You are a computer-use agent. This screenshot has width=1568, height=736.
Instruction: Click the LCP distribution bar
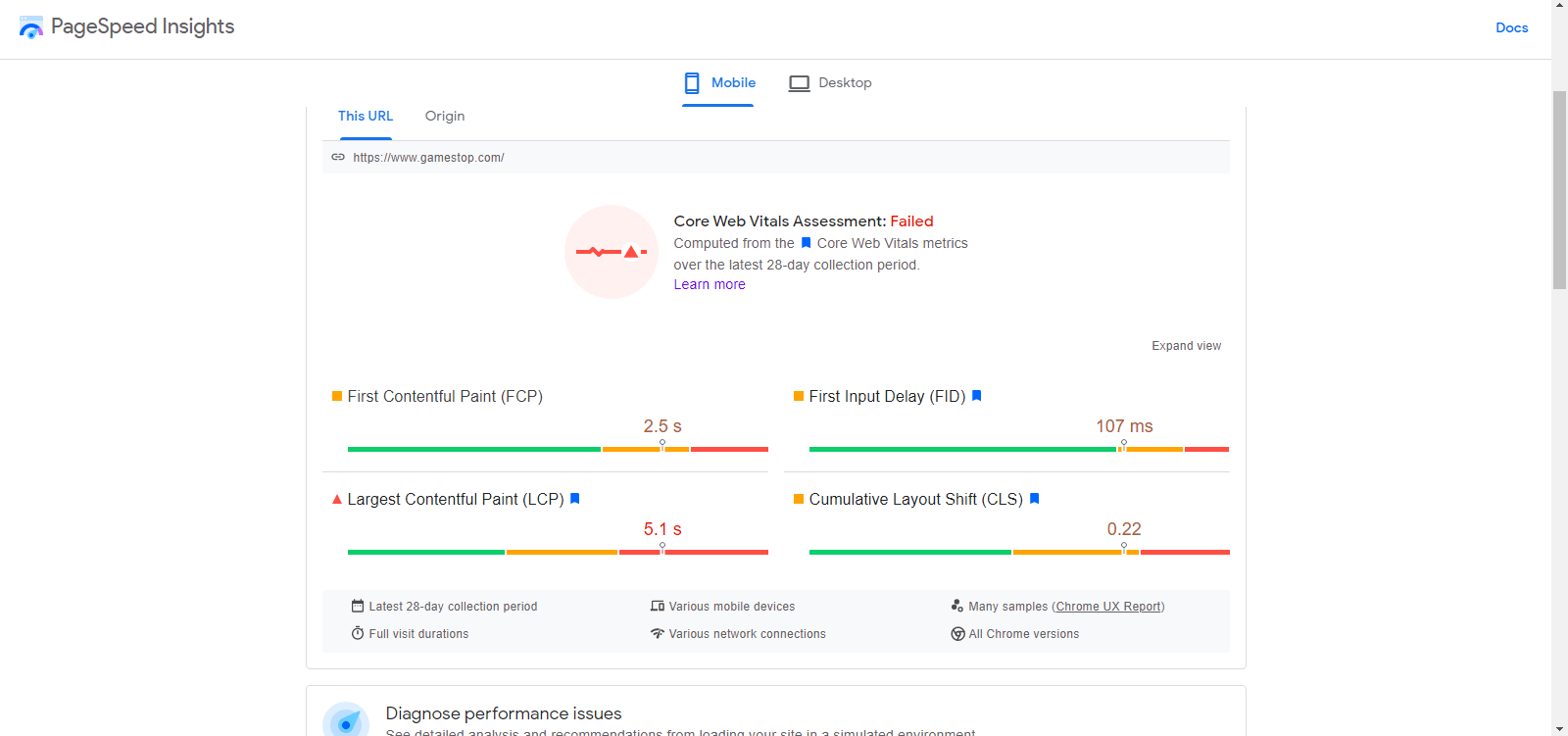pyautogui.click(x=558, y=552)
